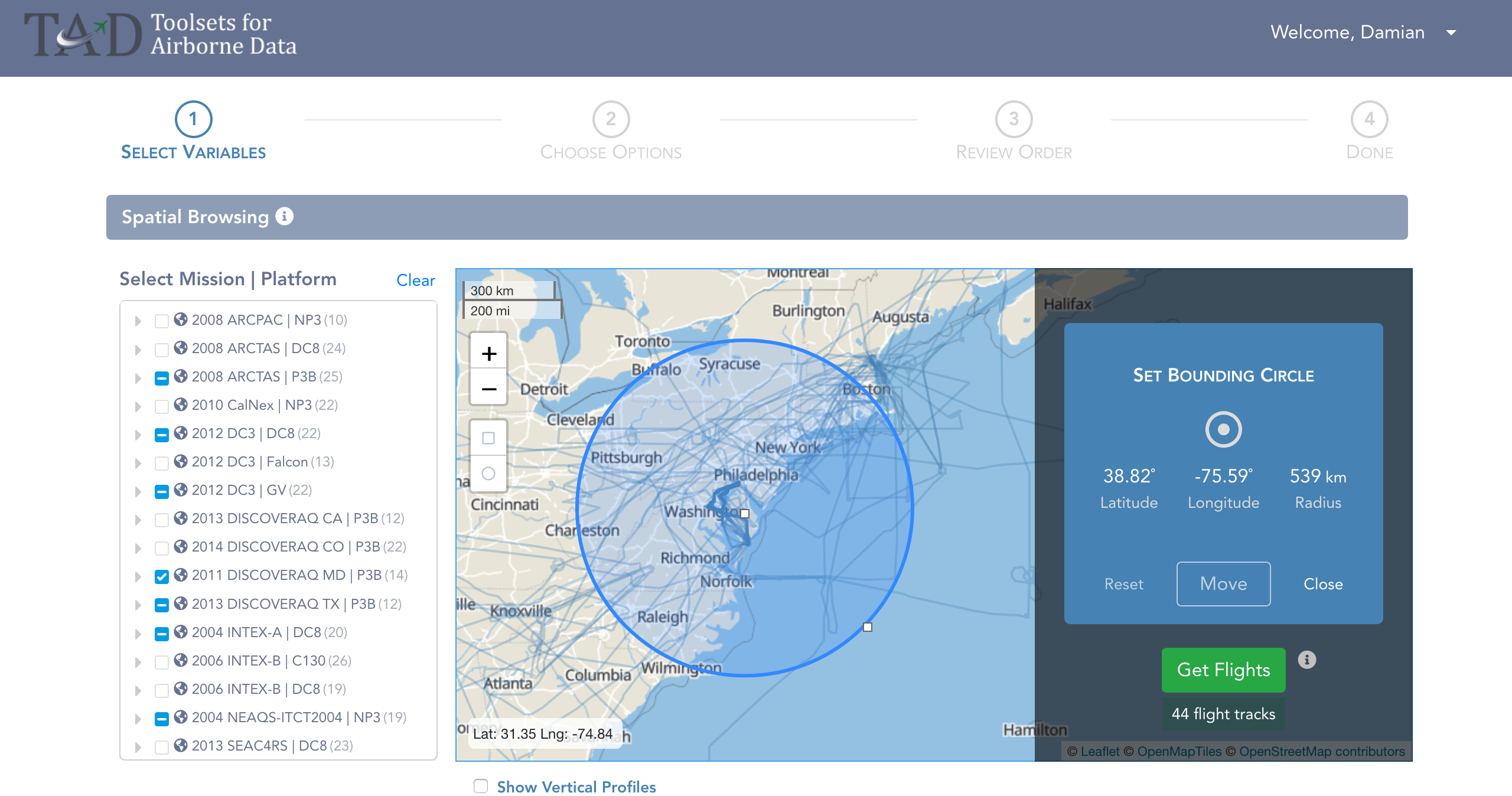
Task: Clear the mission platform selection
Action: click(x=415, y=280)
